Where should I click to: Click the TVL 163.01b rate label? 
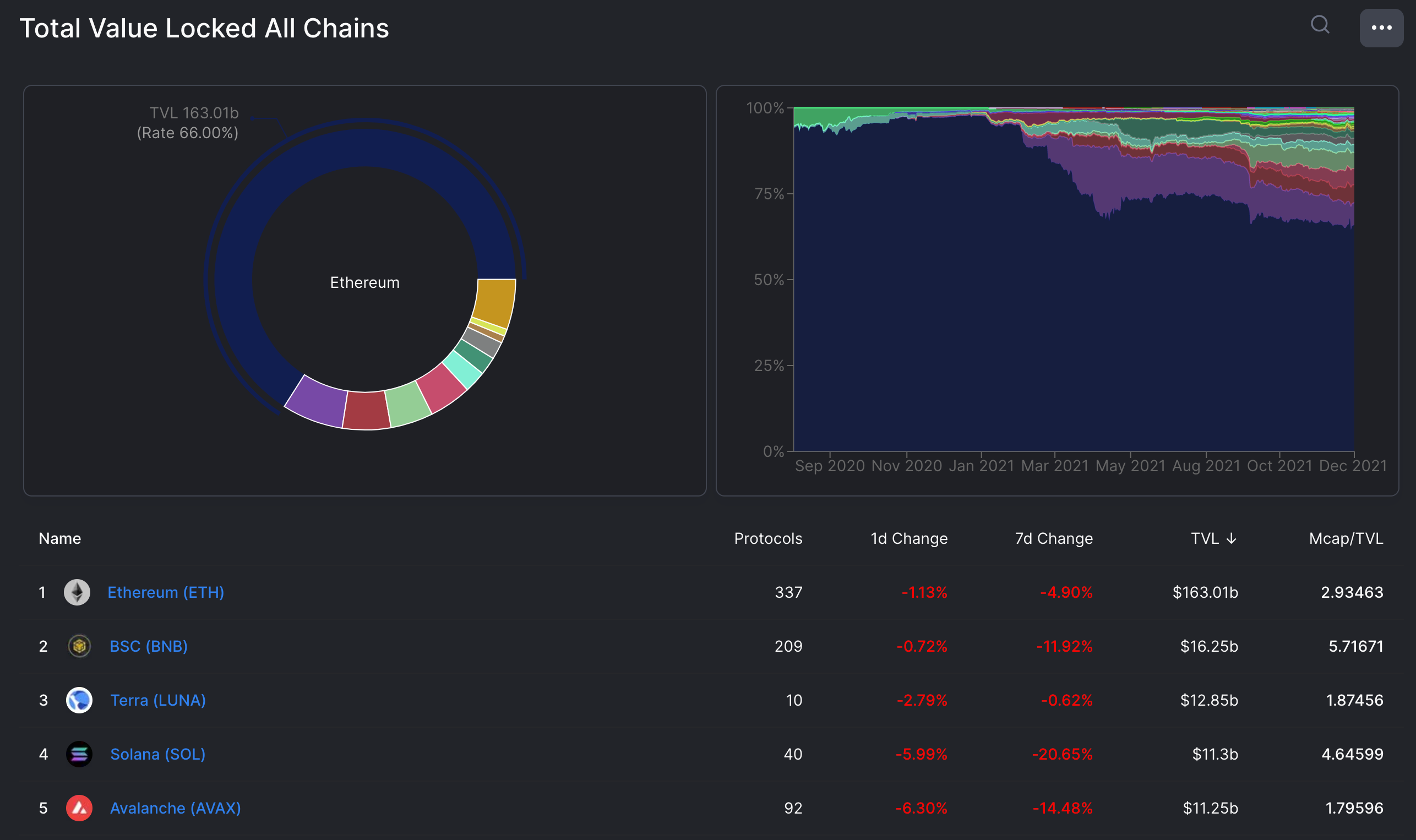[x=188, y=123]
